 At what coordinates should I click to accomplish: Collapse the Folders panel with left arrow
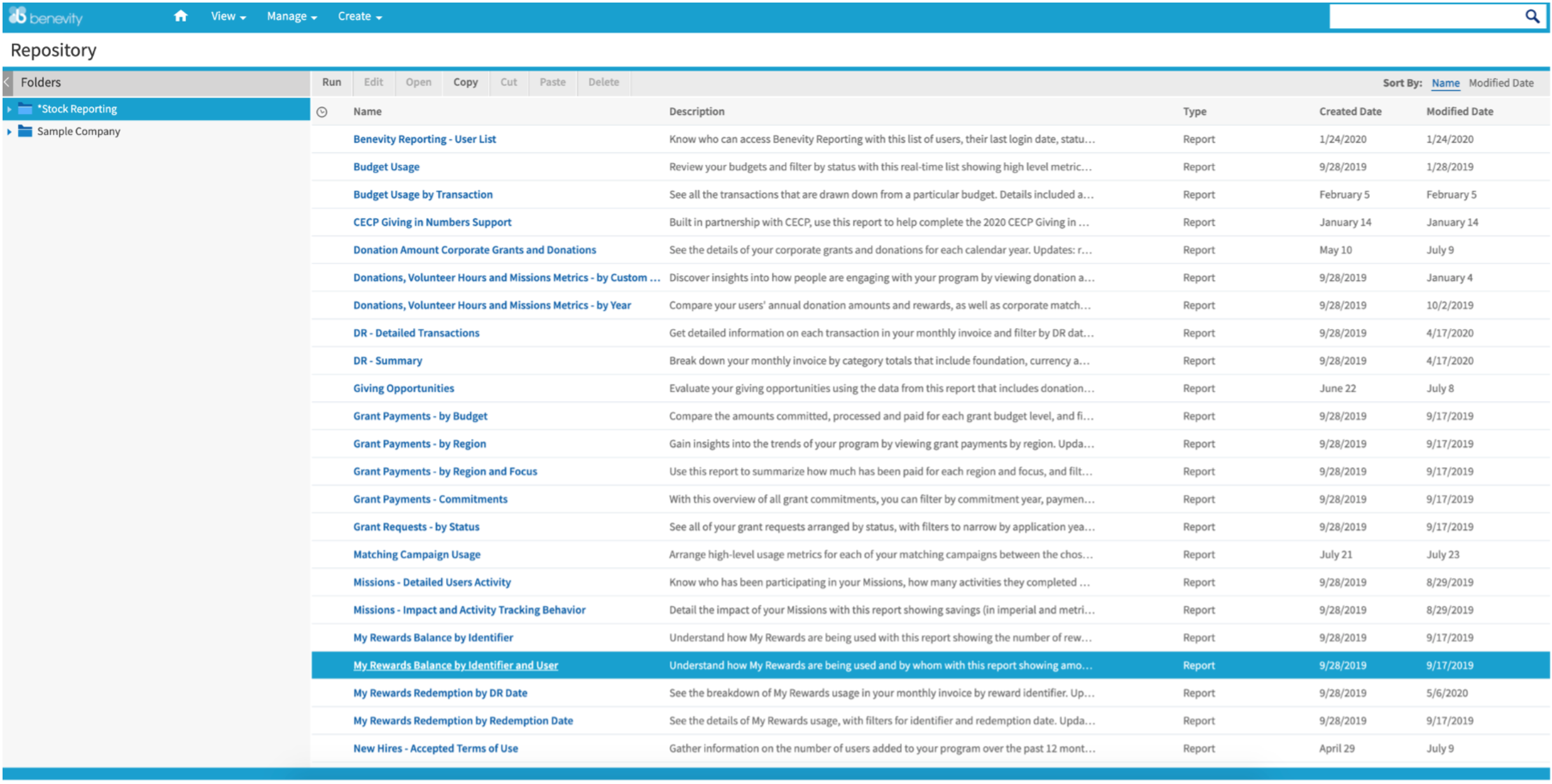click(x=7, y=82)
